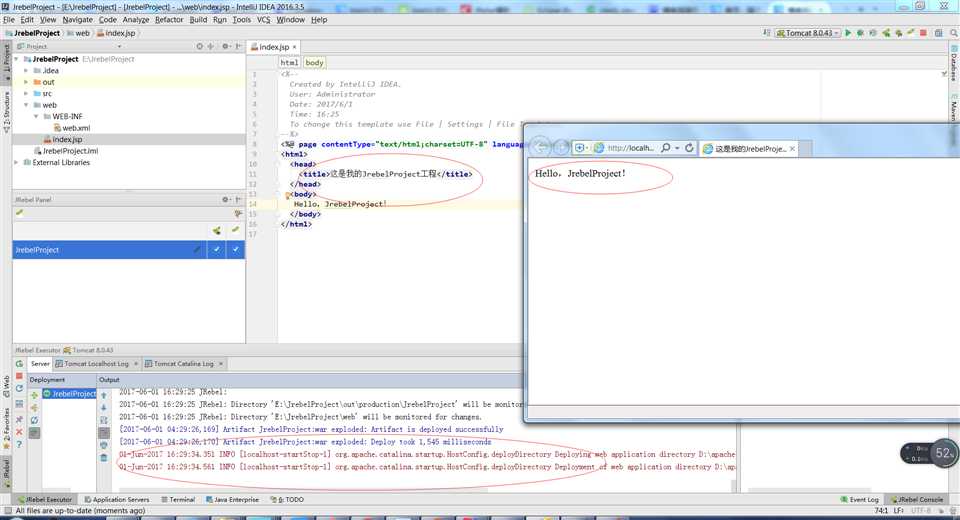Expand the src folder

pyautogui.click(x=26, y=94)
